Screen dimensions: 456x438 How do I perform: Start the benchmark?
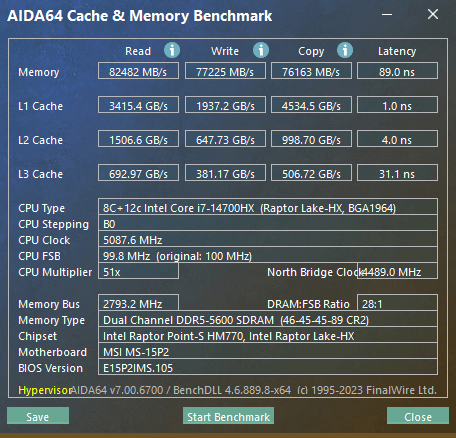(x=228, y=416)
